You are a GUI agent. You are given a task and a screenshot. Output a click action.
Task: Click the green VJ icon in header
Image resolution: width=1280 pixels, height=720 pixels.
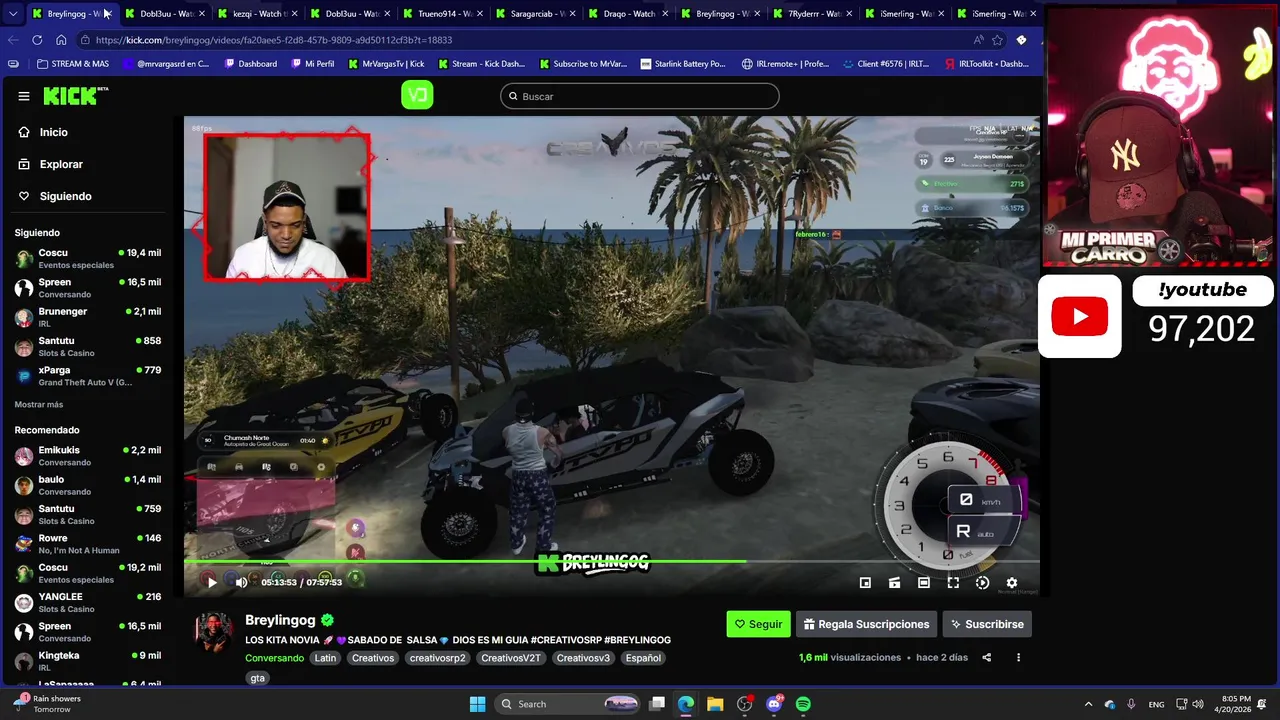coord(417,95)
